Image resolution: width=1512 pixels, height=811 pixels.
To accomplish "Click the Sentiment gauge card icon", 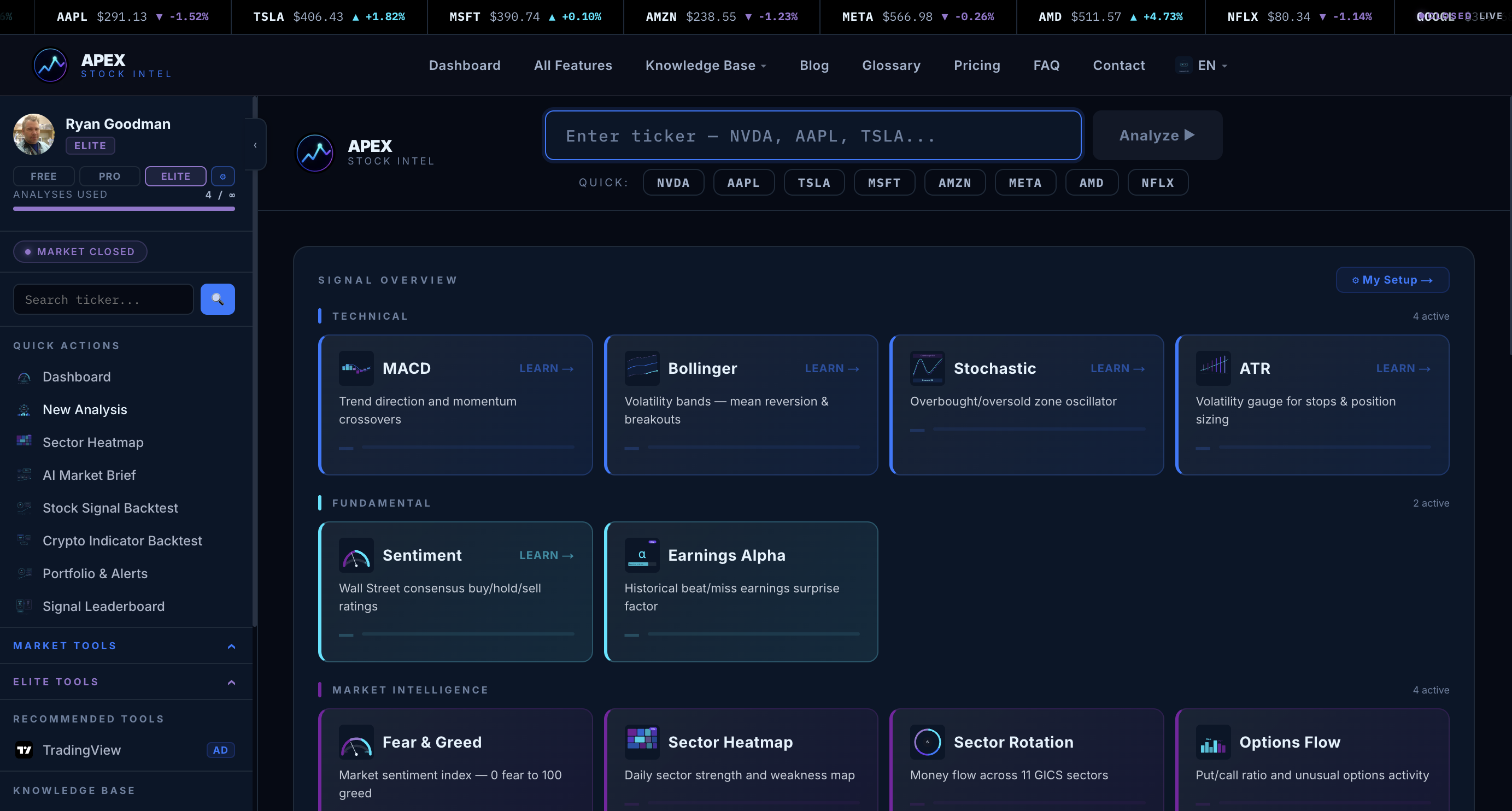I will [x=356, y=555].
